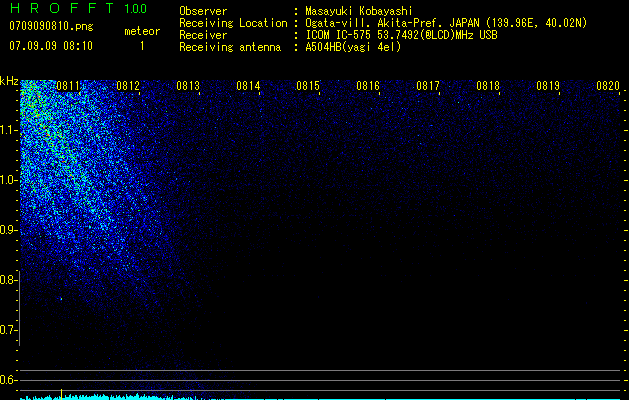
Task: Click the 0.9 kHz axis label
Action: [x=8, y=230]
